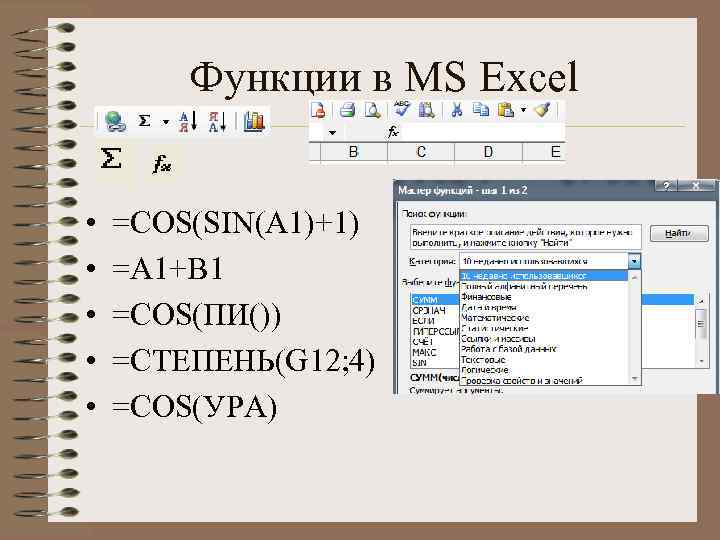This screenshot has width=720, height=540.
Task: Open the AutoSum dropdown arrow
Action: pos(166,122)
